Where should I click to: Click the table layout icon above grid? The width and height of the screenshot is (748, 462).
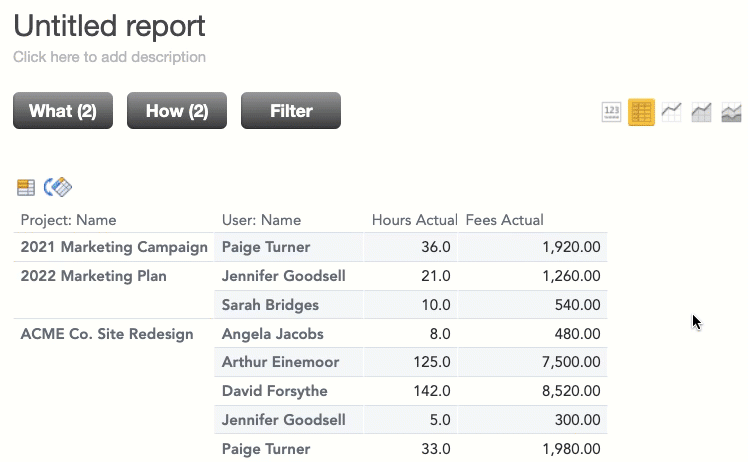[x=26, y=187]
